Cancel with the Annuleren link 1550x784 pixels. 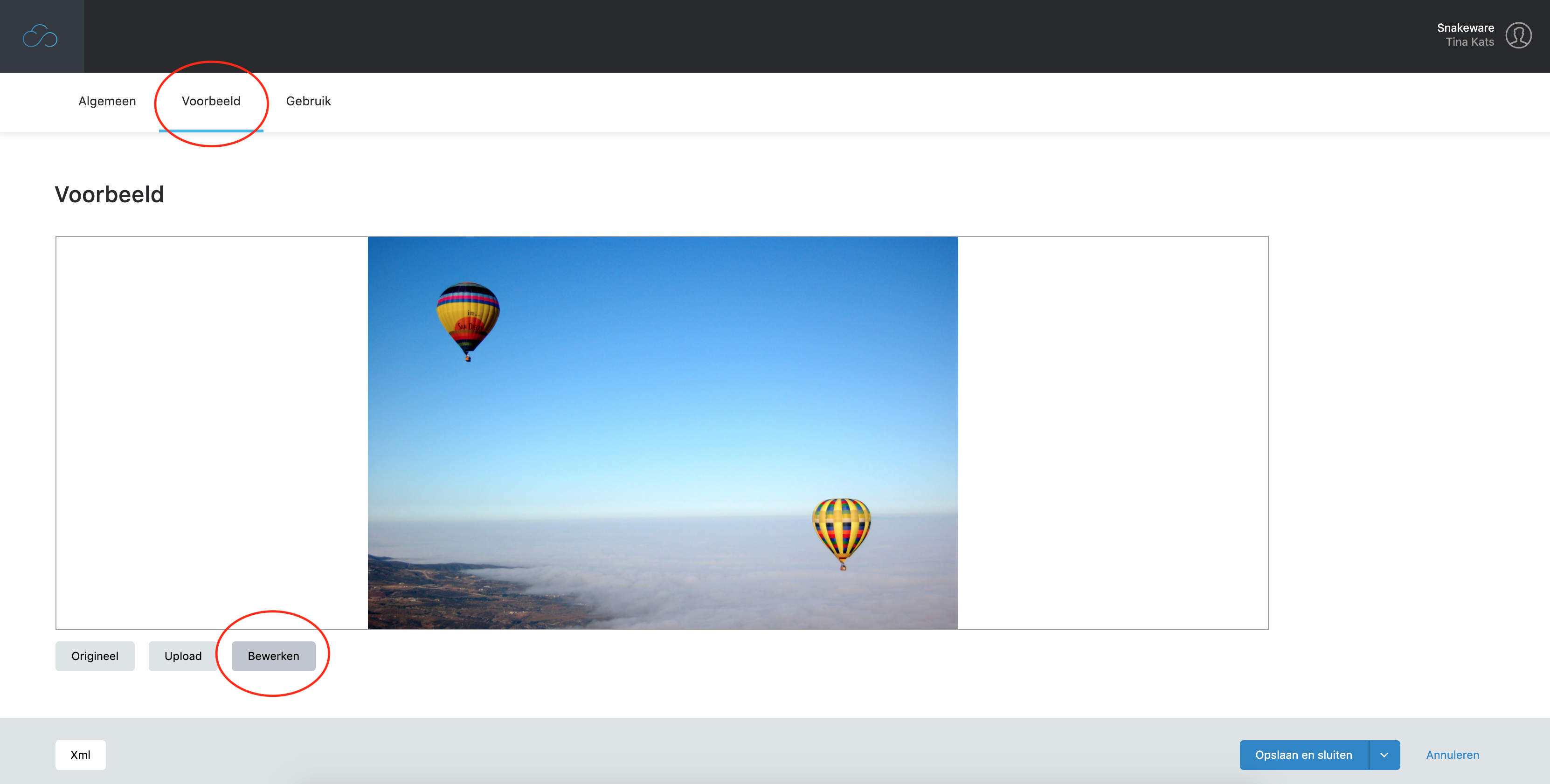coord(1453,755)
